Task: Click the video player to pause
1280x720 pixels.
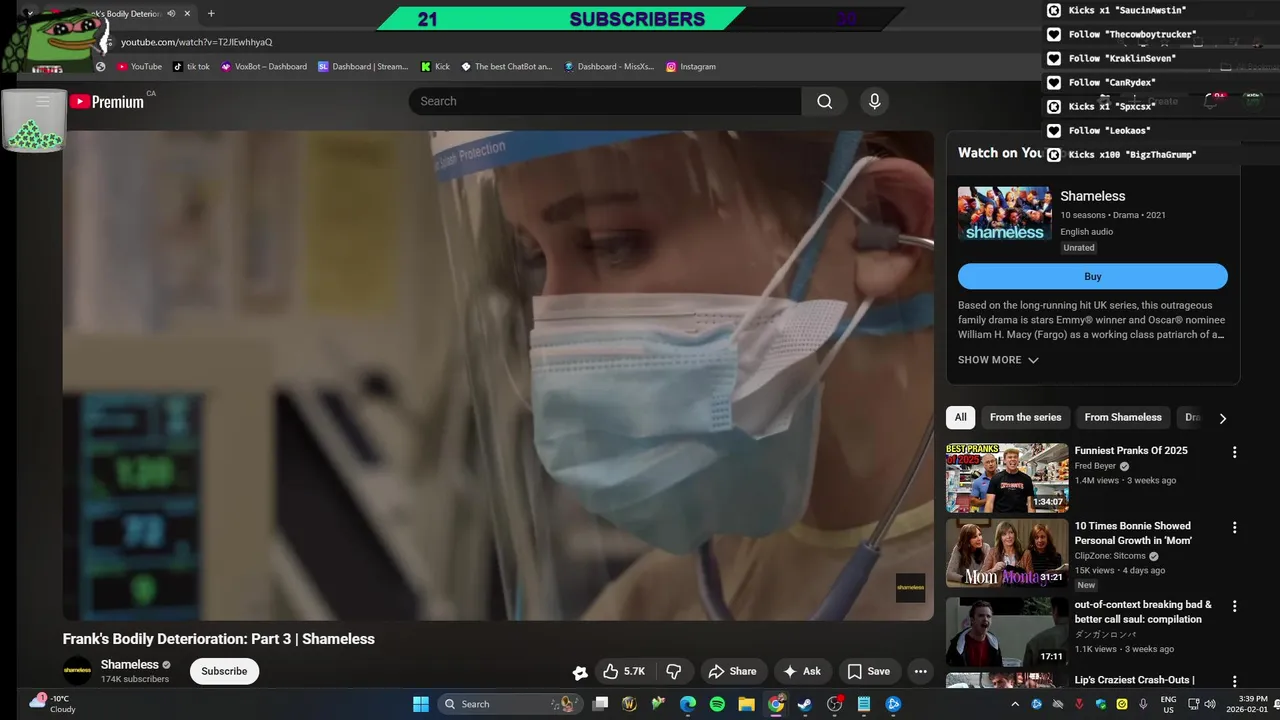Action: click(x=498, y=375)
